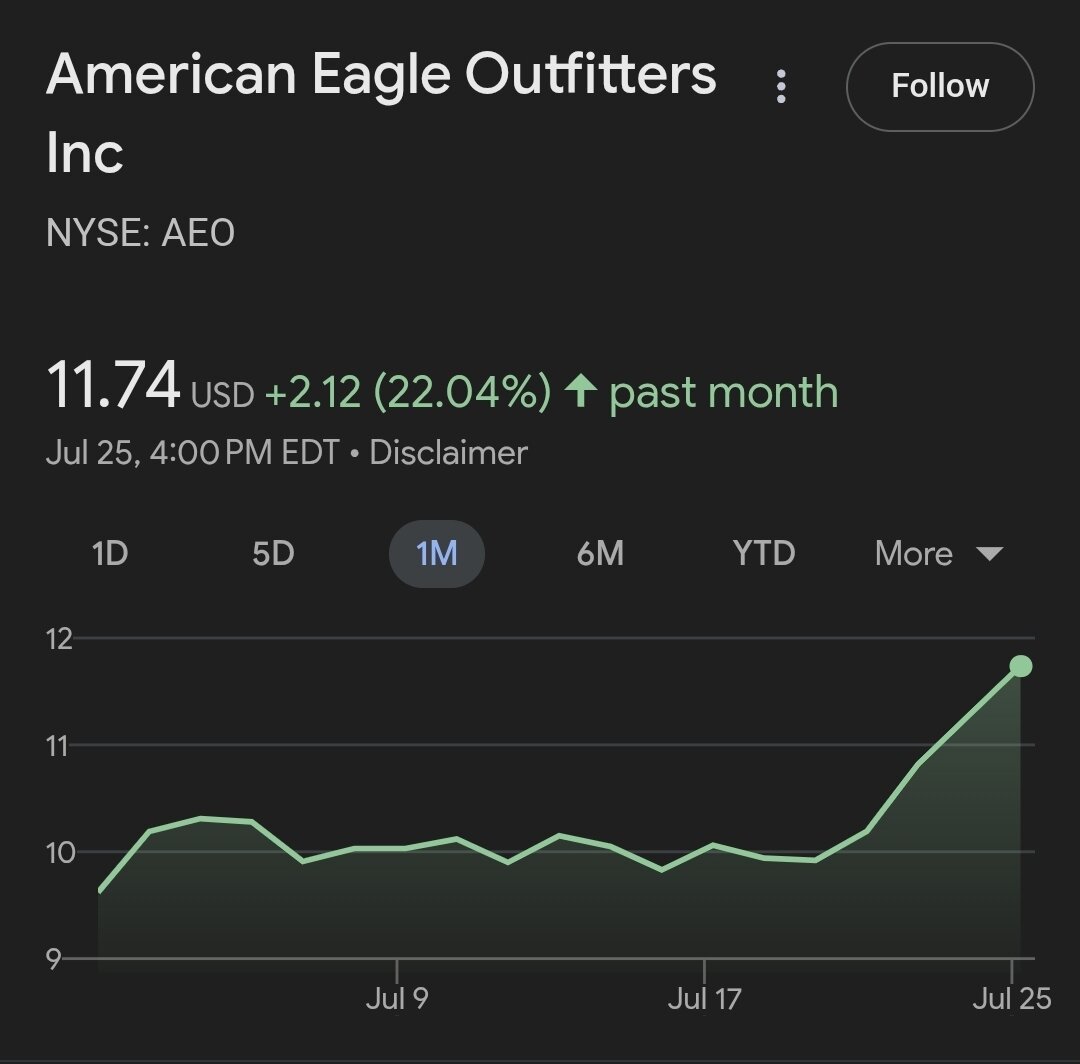Switch chart to 6M range
1080x1064 pixels.
pos(600,554)
